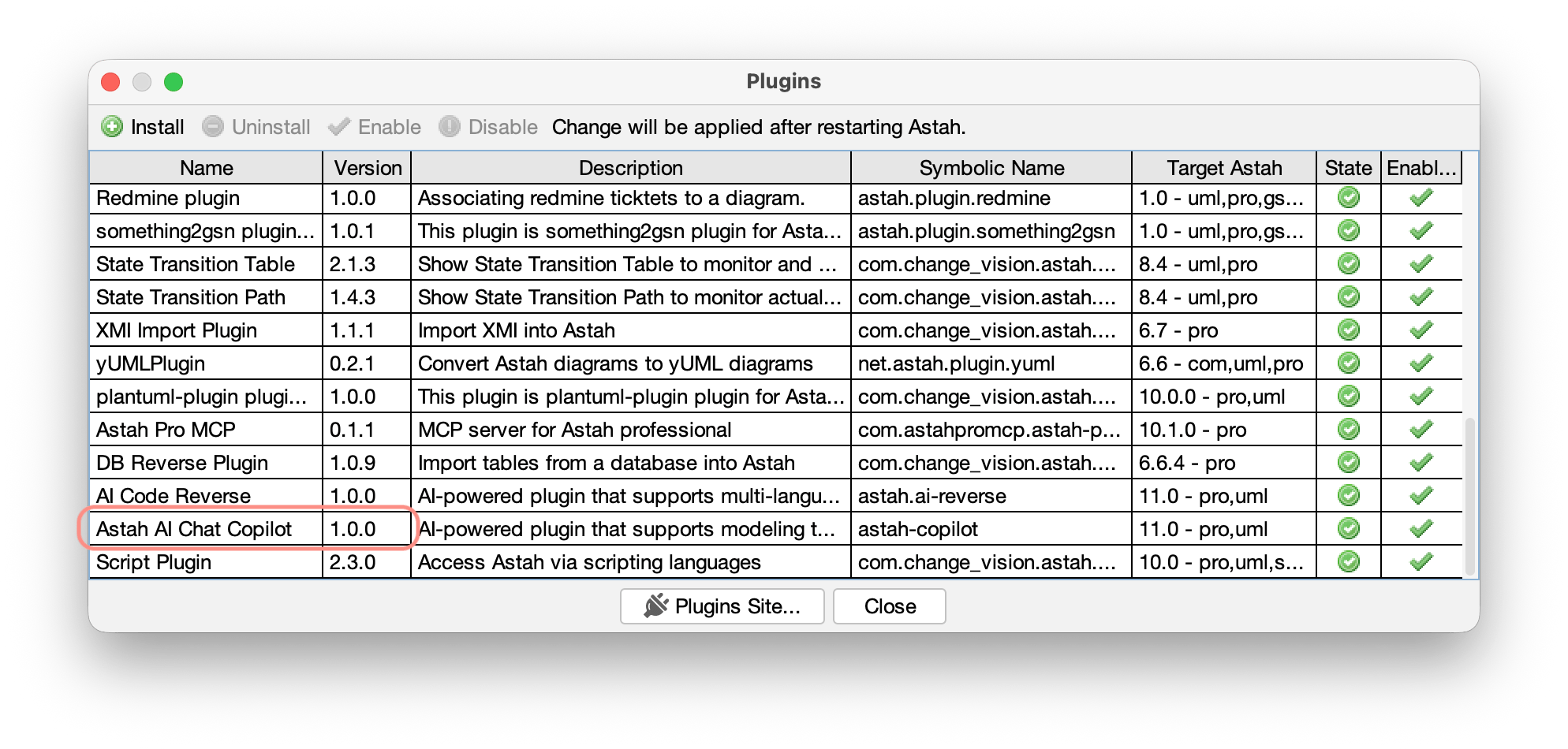1568x749 pixels.
Task: Toggle the Enabled checkmark for State Transition Table
Action: [x=1421, y=264]
